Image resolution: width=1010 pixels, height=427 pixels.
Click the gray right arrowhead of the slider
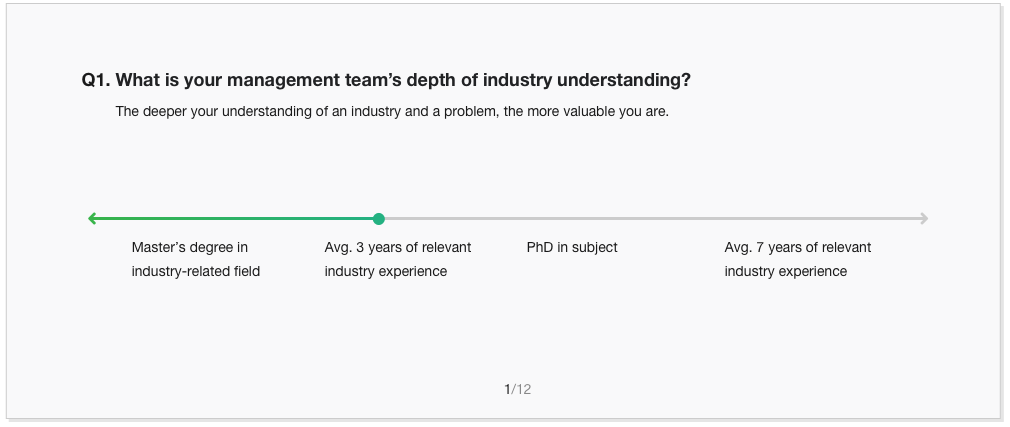click(x=924, y=219)
